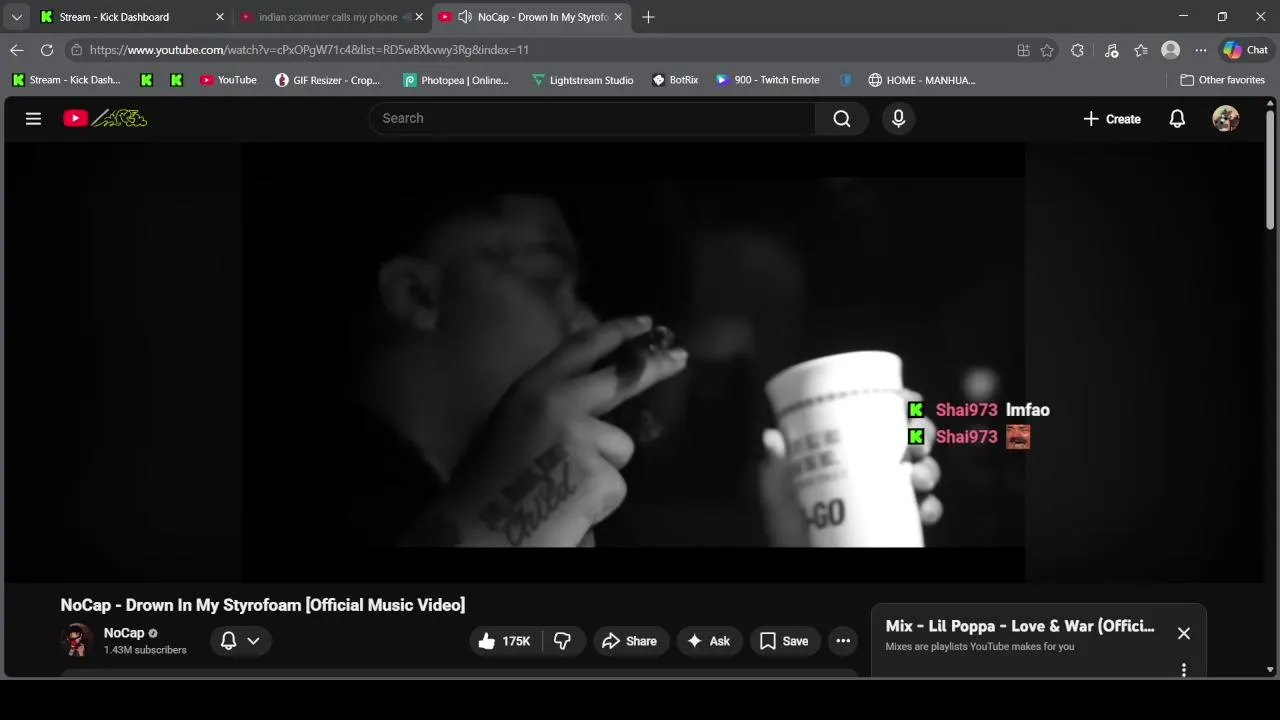Open browser extensions puzzle icon

[x=1077, y=50]
